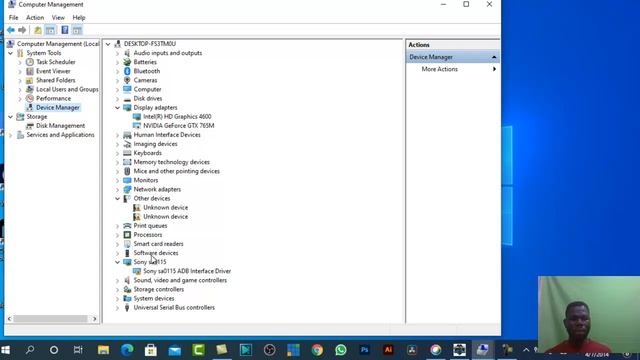Click the Up one level folder icon
640x360 pixels.
click(x=38, y=30)
